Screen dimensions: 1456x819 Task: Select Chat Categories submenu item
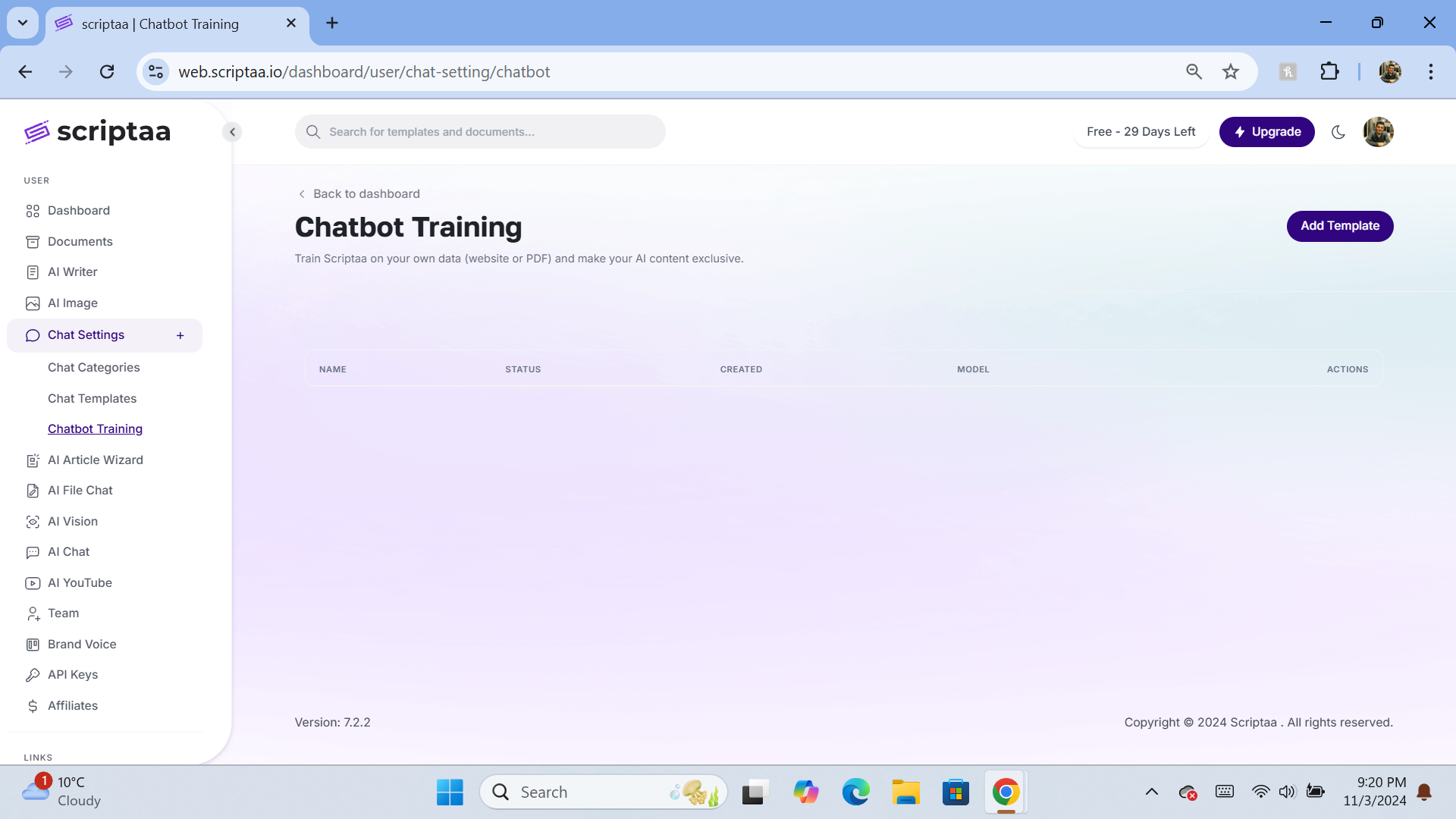point(93,368)
